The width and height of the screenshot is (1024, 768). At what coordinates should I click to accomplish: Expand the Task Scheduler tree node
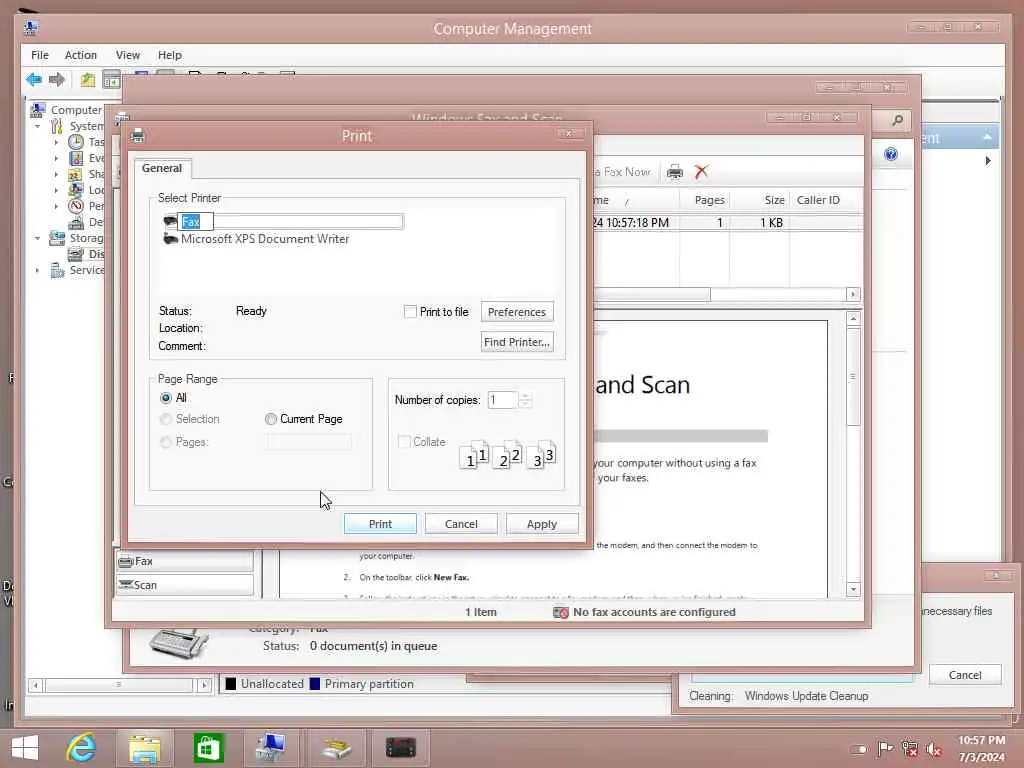(56, 142)
